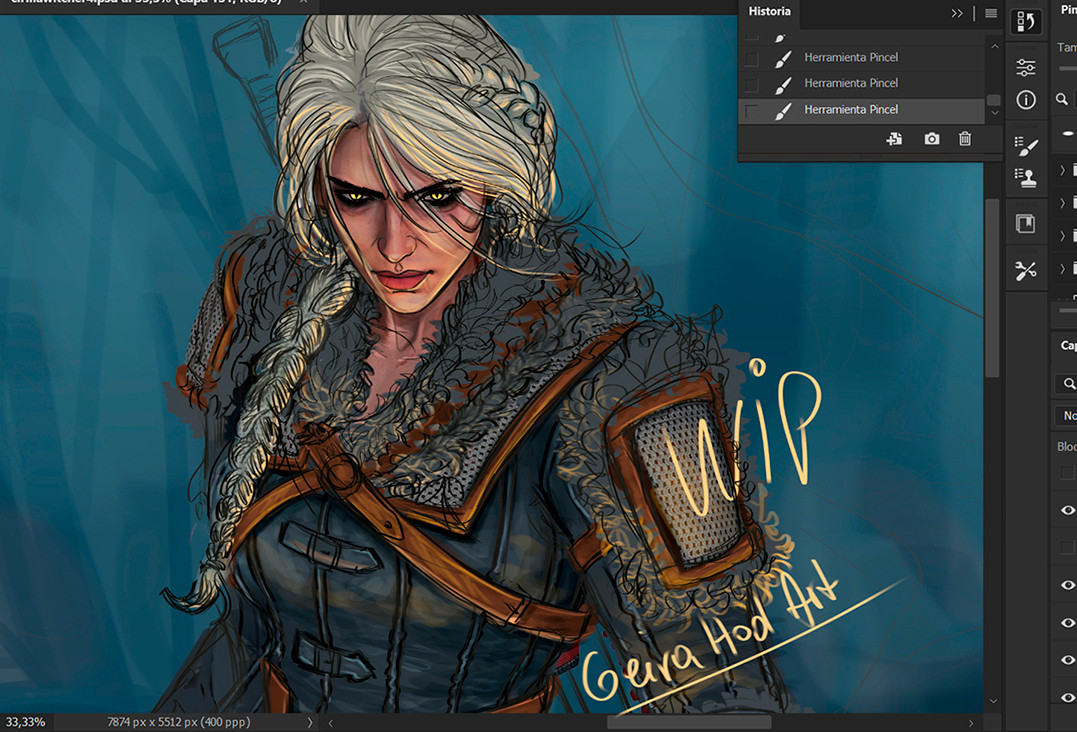1077x732 pixels.
Task: Delete current history state with trash icon
Action: pyautogui.click(x=965, y=139)
